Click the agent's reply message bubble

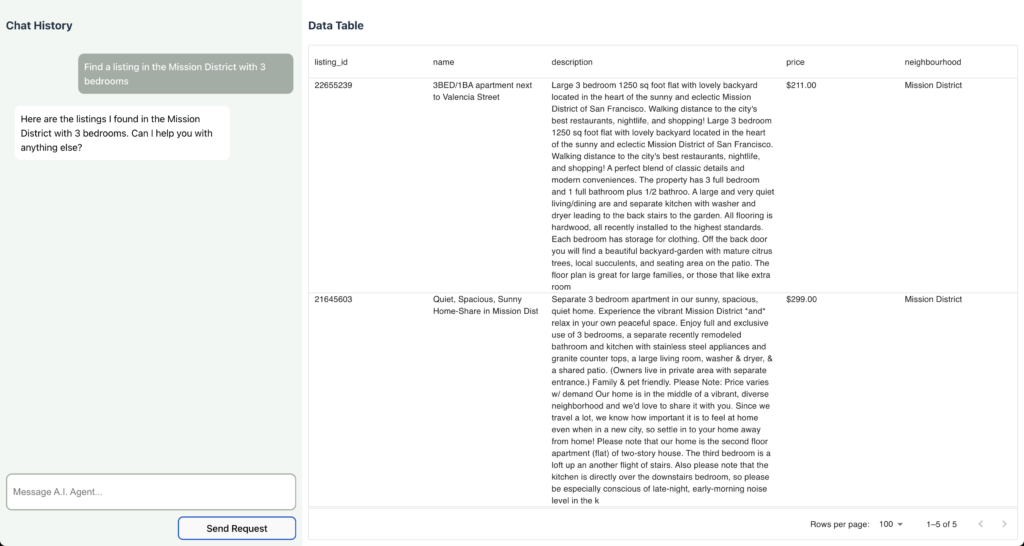point(122,133)
